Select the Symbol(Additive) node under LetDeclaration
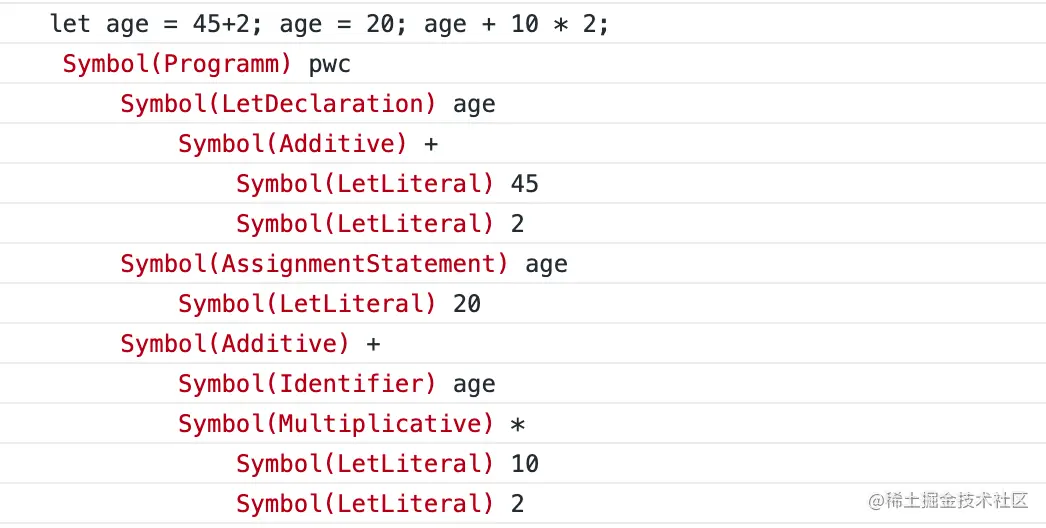 click(292, 144)
